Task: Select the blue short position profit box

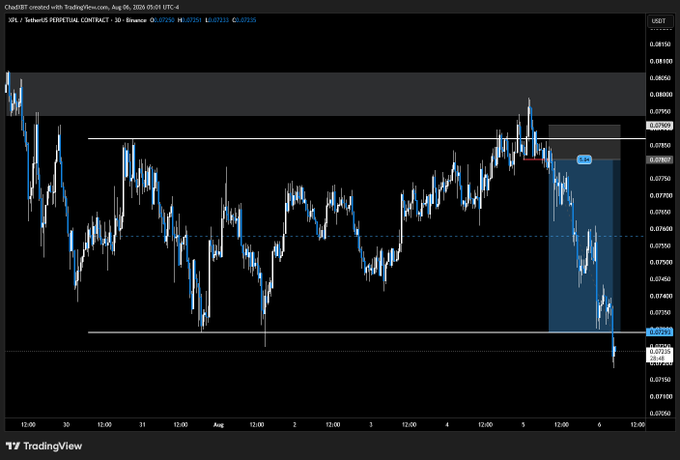Action: (x=584, y=246)
